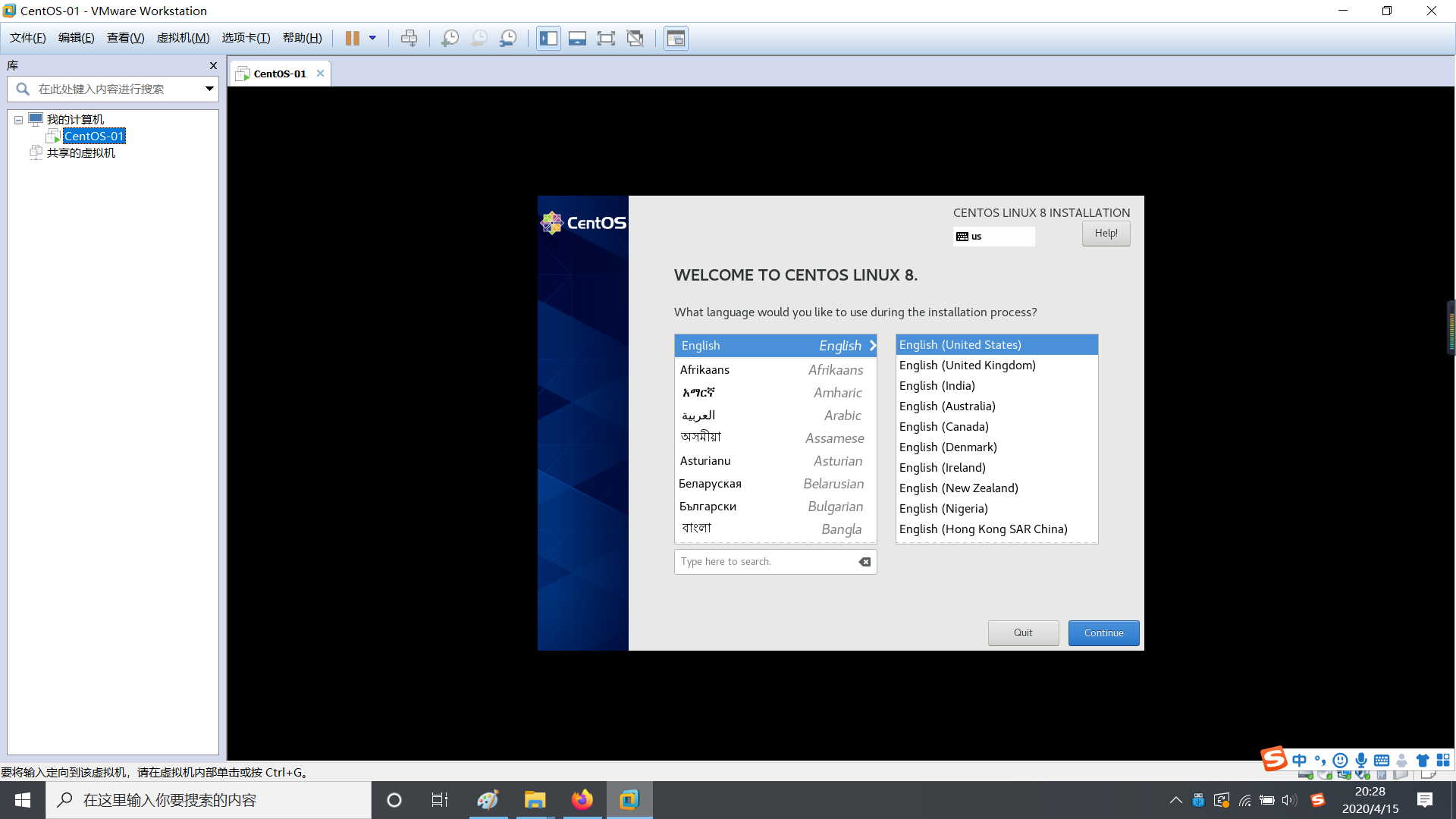Select Asturianu in the language list
Screen dimensions: 1456x819
pyautogui.click(x=775, y=461)
